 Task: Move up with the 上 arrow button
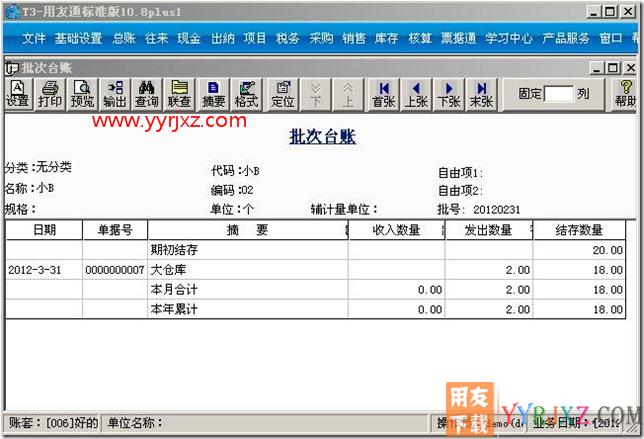348,94
